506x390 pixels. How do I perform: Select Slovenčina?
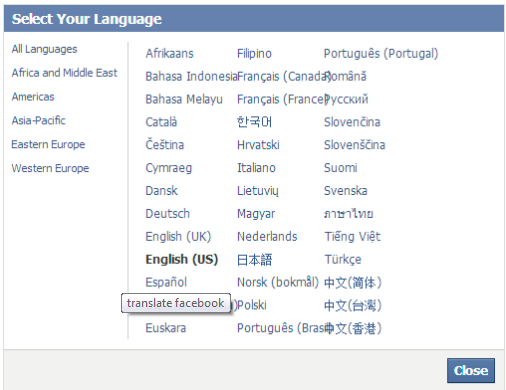[x=352, y=122]
